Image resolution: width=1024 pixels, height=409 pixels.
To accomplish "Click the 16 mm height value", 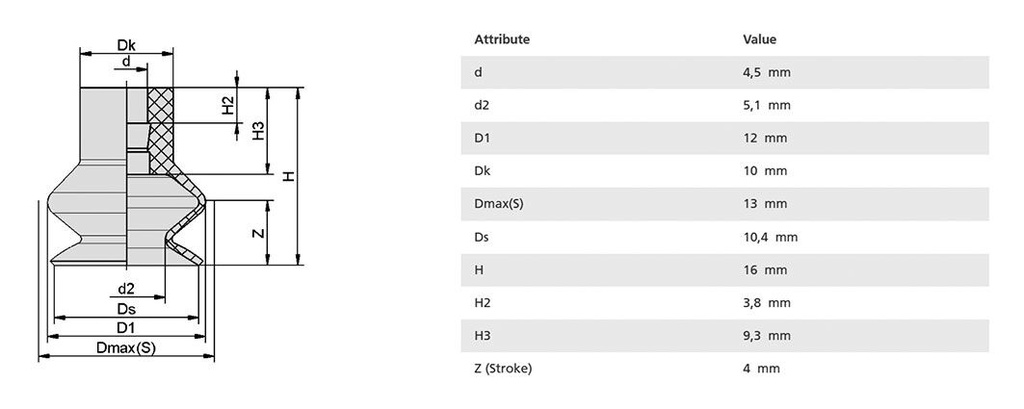I will pos(759,270).
